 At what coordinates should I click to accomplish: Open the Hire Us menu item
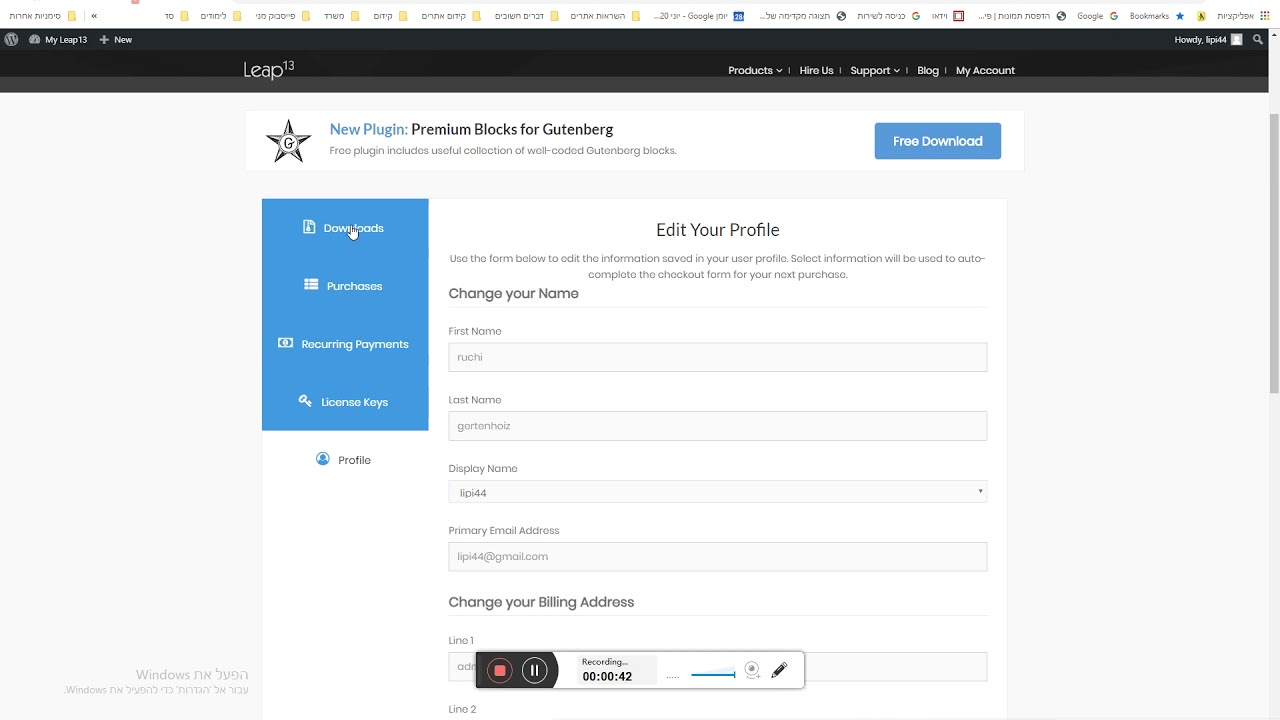coord(816,70)
